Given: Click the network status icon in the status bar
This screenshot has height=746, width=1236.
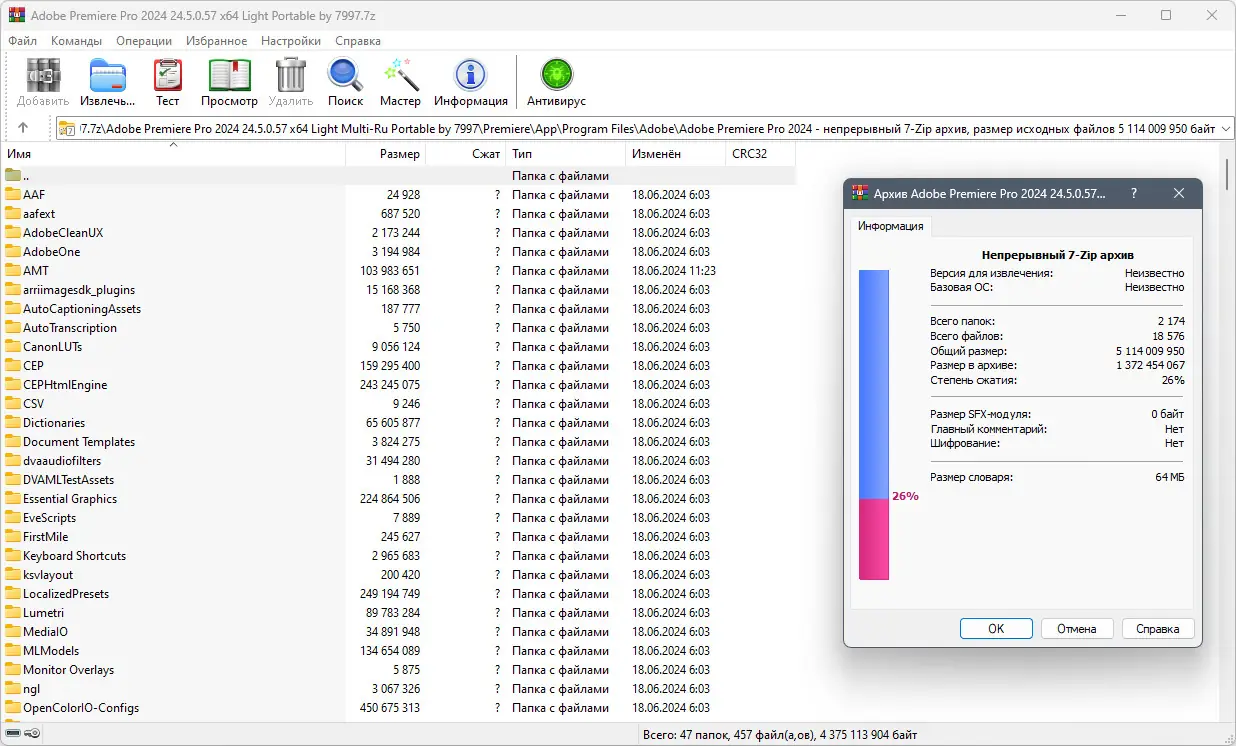Looking at the screenshot, I should tap(30, 733).
